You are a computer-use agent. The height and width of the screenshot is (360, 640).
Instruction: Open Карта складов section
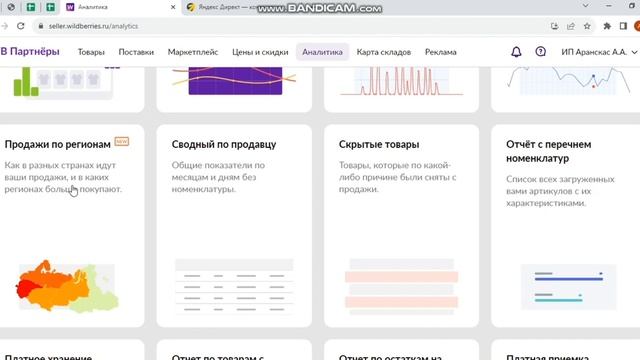click(x=384, y=52)
